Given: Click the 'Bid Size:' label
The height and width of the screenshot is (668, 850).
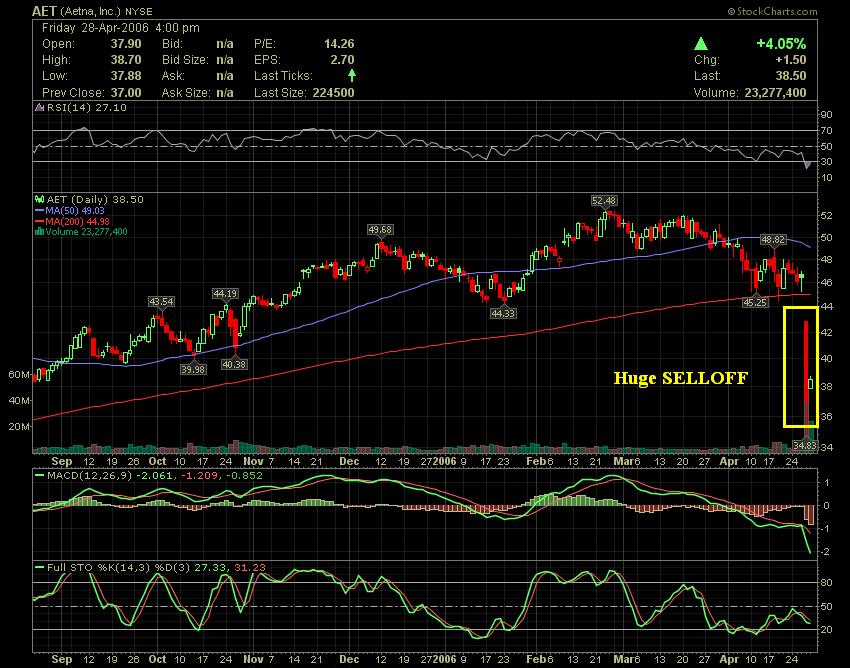Looking at the screenshot, I should (185, 60).
